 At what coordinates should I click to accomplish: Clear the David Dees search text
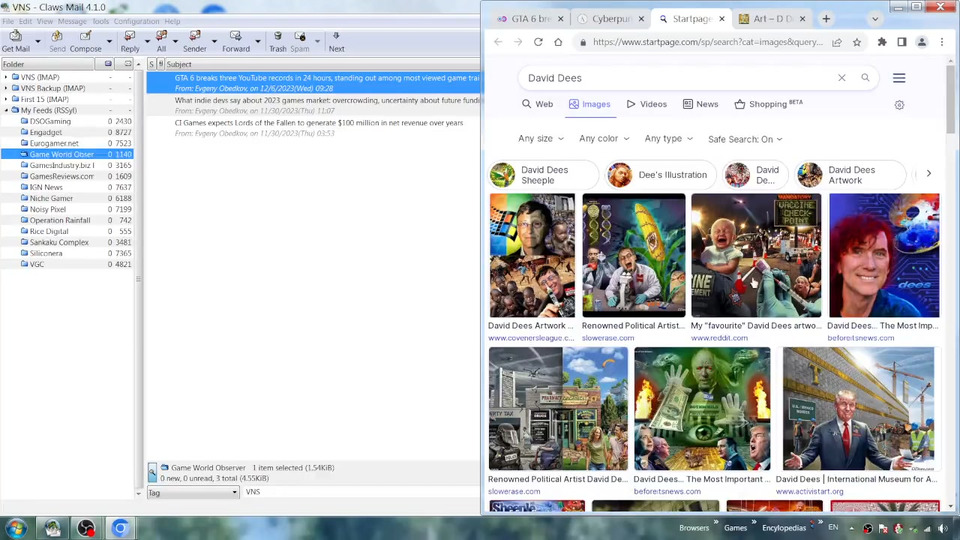pos(842,78)
